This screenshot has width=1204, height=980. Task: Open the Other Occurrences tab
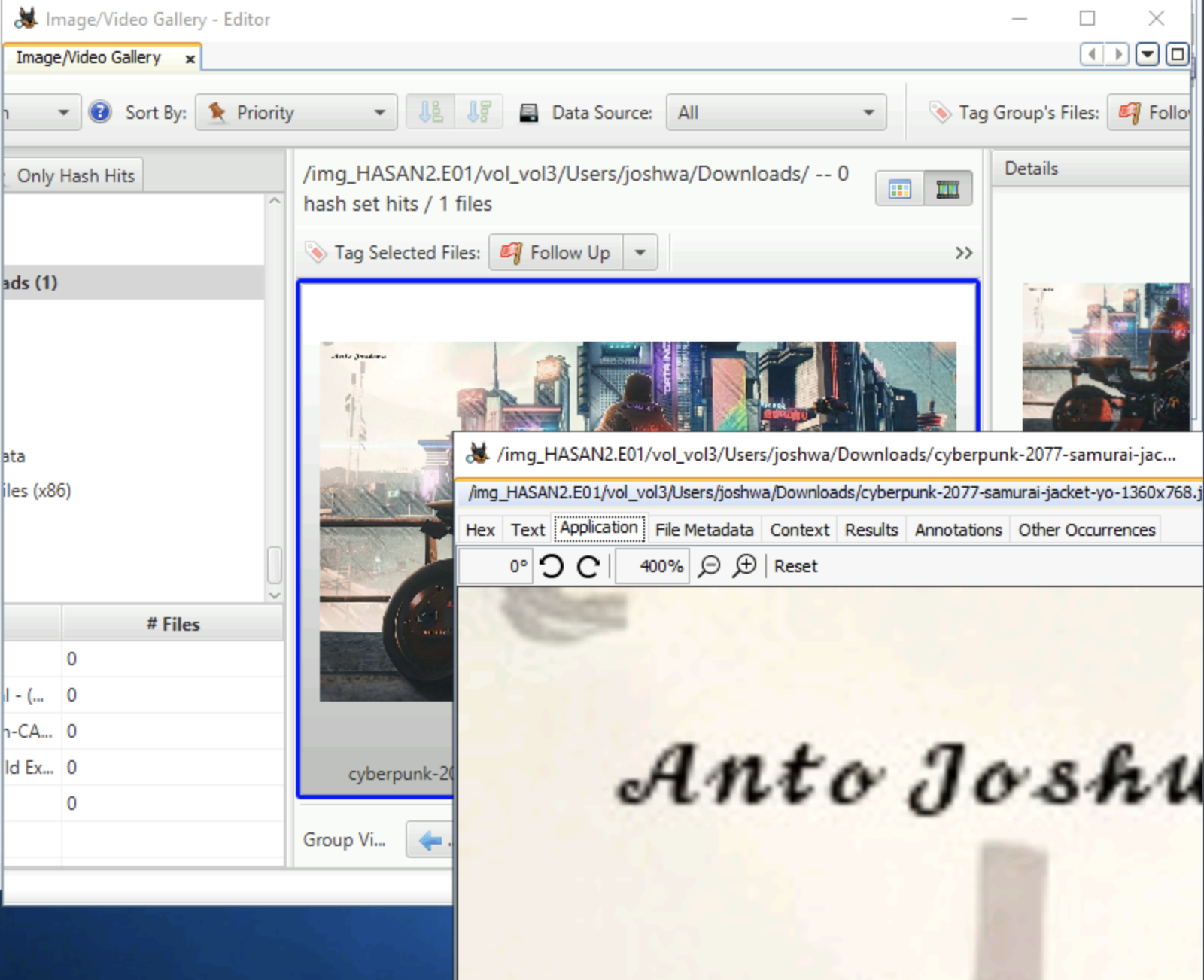click(x=1087, y=529)
